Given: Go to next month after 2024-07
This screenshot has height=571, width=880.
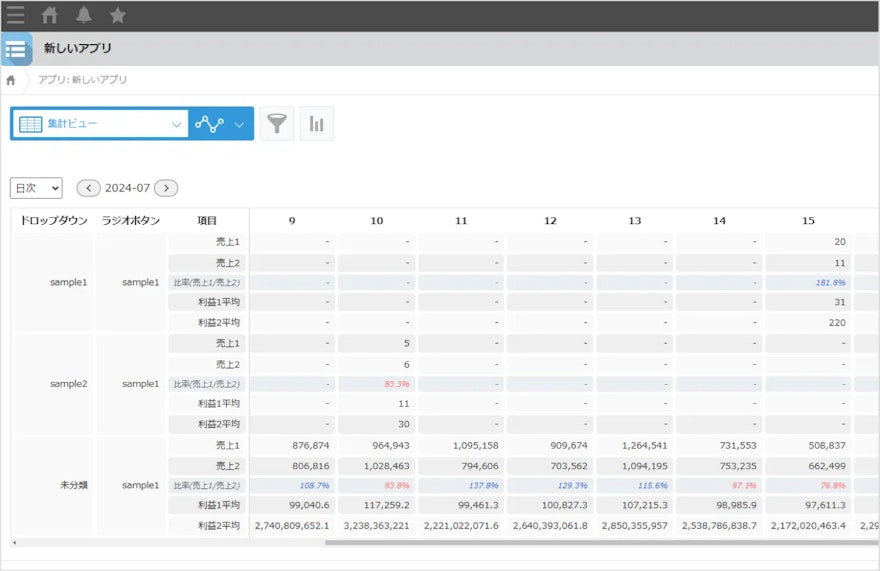Looking at the screenshot, I should tap(166, 188).
